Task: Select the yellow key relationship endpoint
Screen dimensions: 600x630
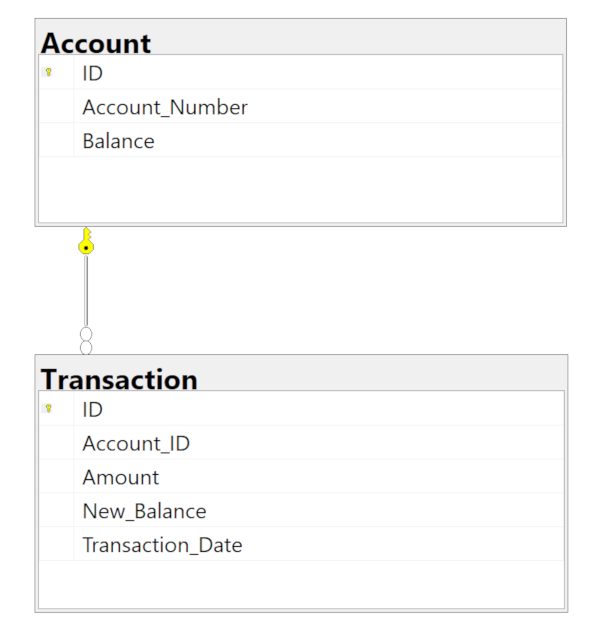Action: click(86, 241)
